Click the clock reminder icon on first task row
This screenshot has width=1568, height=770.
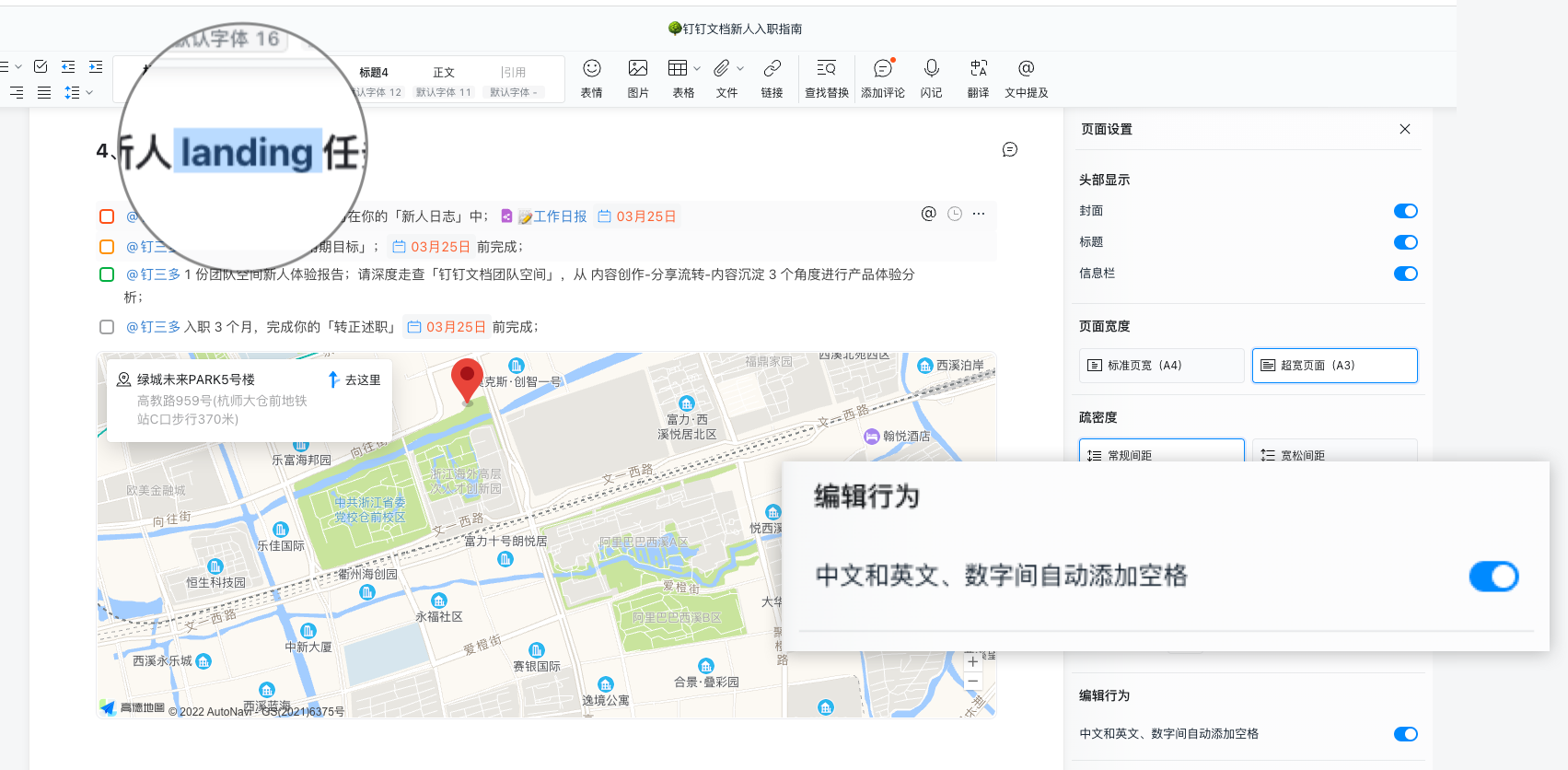(955, 214)
